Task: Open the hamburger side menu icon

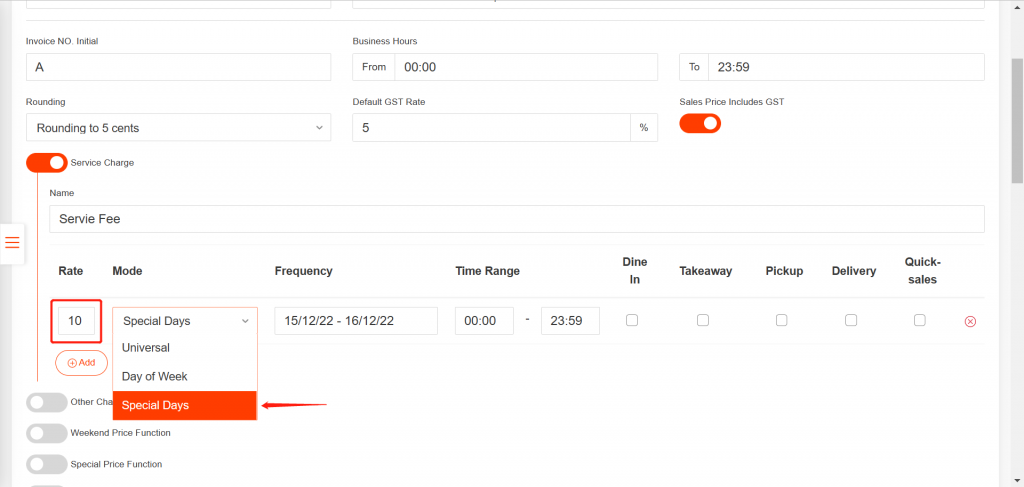Action: click(x=12, y=243)
